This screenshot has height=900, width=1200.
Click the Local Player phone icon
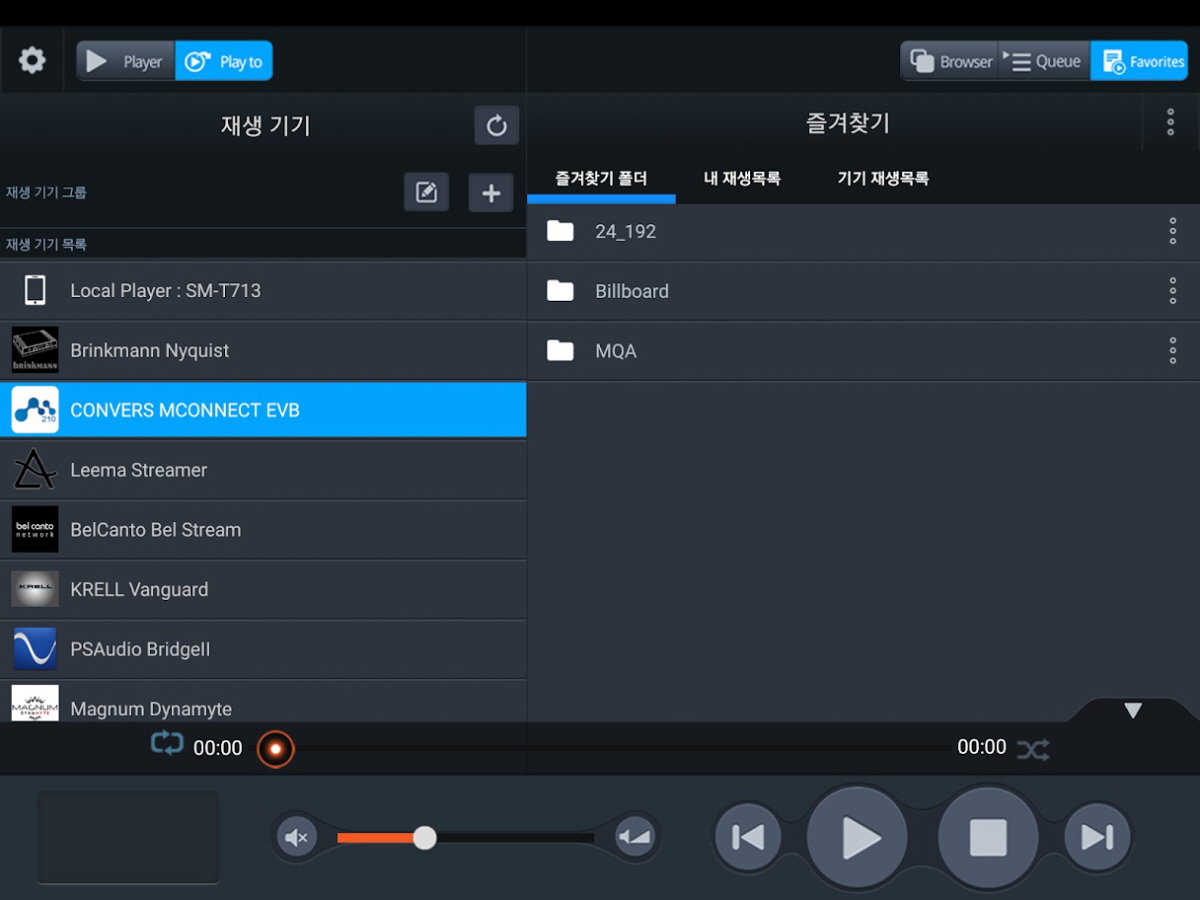pyautogui.click(x=35, y=291)
